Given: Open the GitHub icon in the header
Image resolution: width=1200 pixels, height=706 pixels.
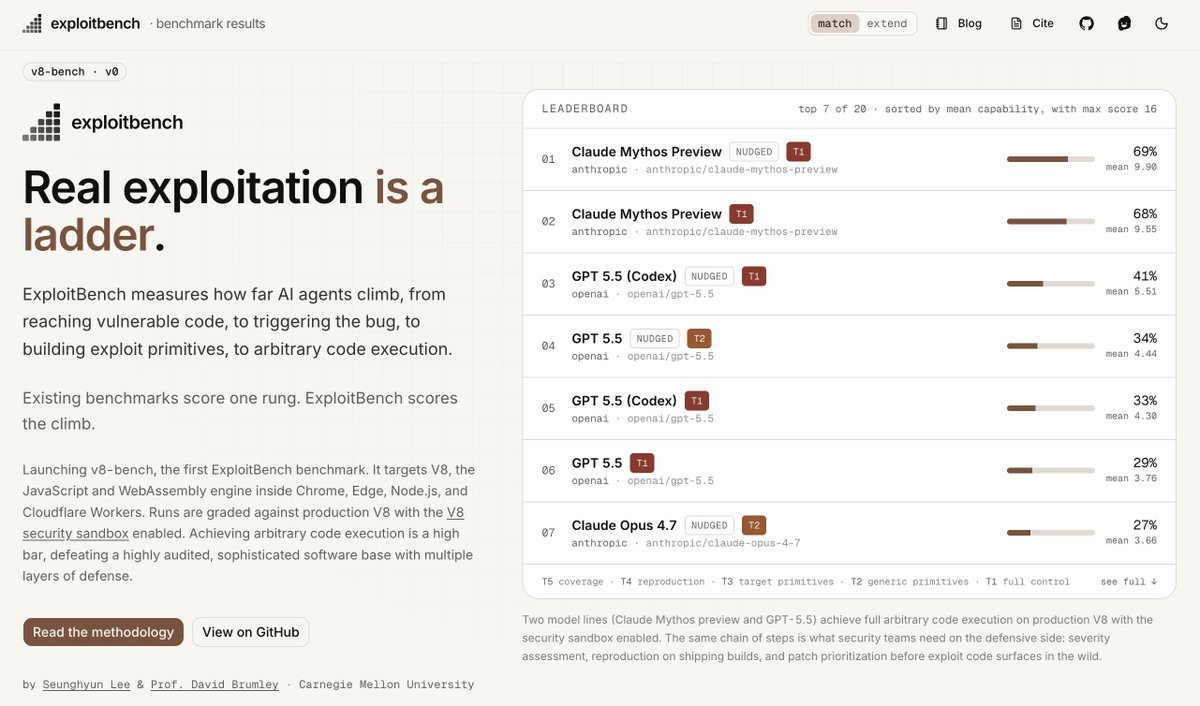Looking at the screenshot, I should pos(1086,23).
